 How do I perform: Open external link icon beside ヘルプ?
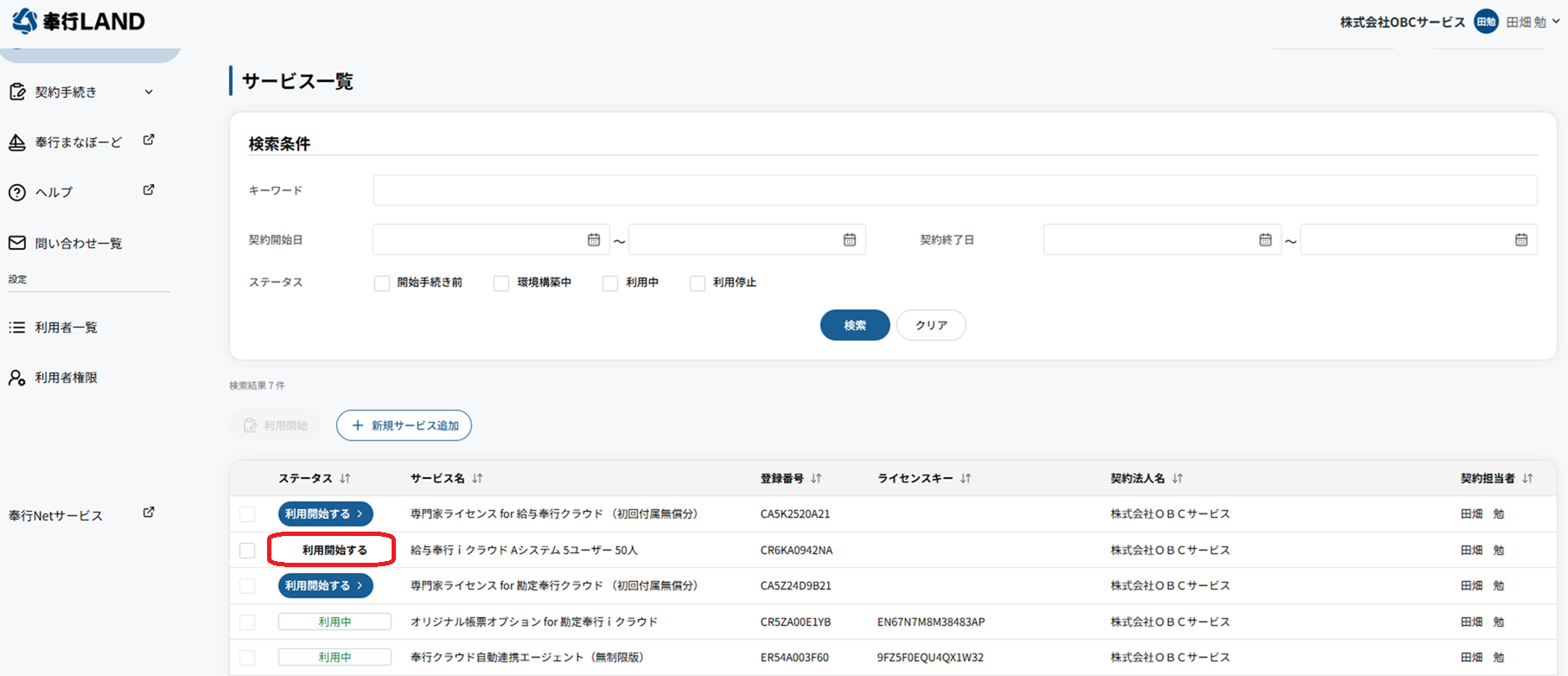coord(149,190)
